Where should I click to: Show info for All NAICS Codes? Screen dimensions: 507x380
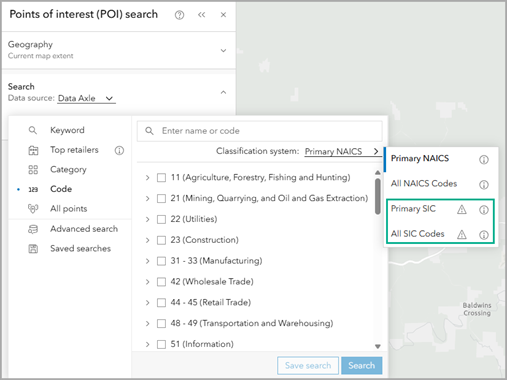click(484, 185)
